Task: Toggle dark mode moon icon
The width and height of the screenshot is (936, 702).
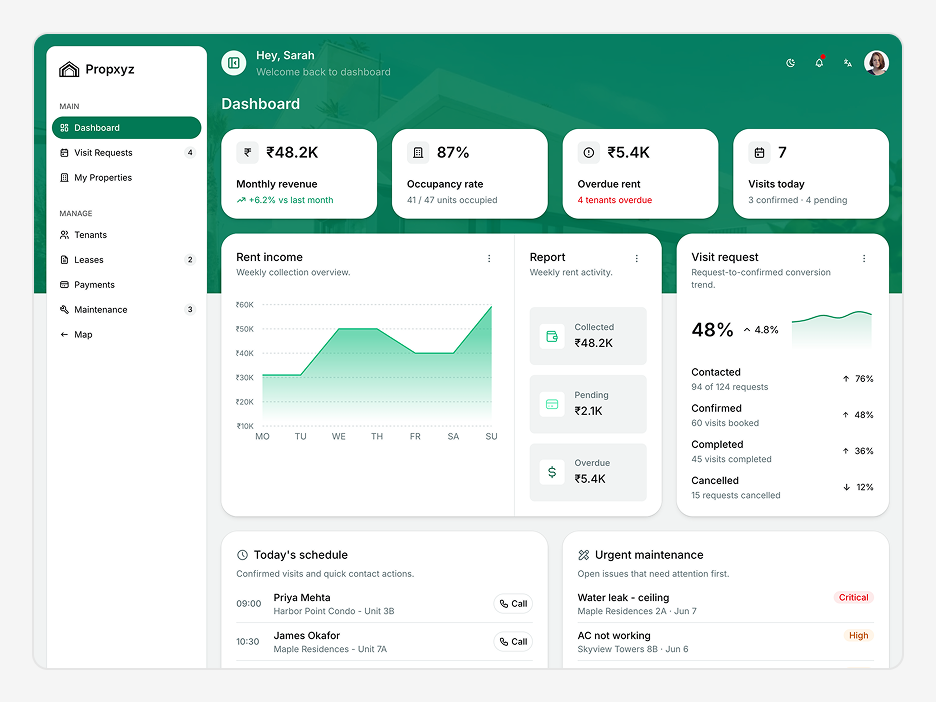Action: pyautogui.click(x=790, y=63)
